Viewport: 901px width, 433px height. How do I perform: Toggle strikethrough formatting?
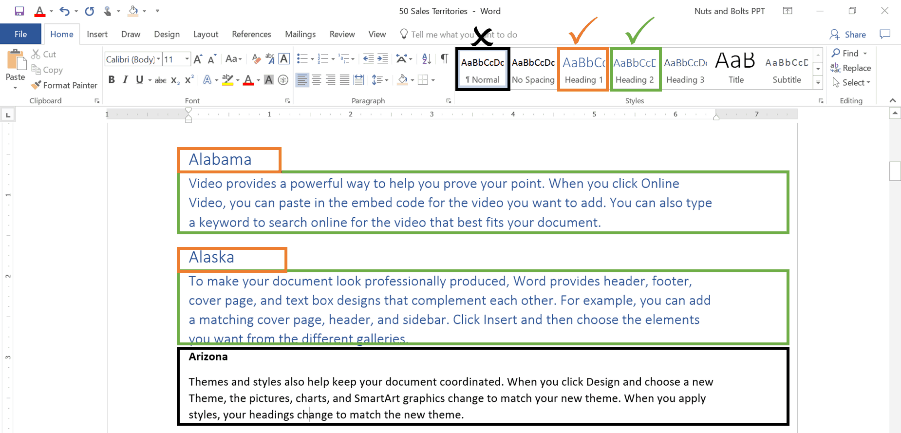pos(160,80)
